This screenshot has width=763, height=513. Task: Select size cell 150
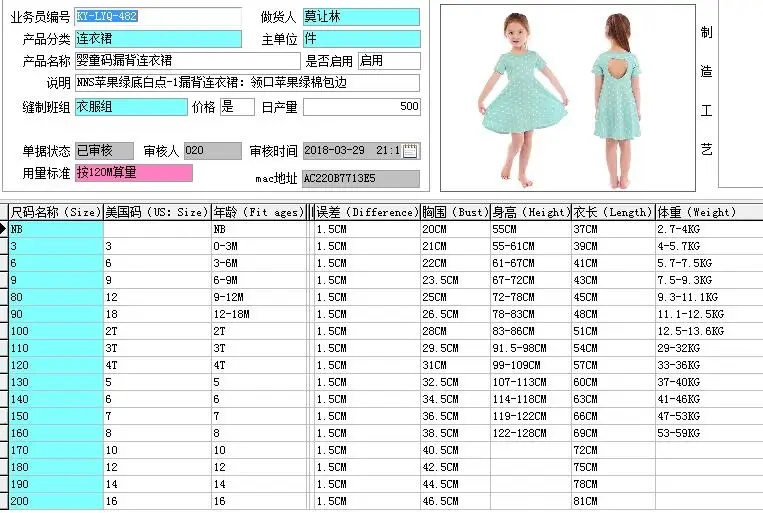[x=56, y=417]
